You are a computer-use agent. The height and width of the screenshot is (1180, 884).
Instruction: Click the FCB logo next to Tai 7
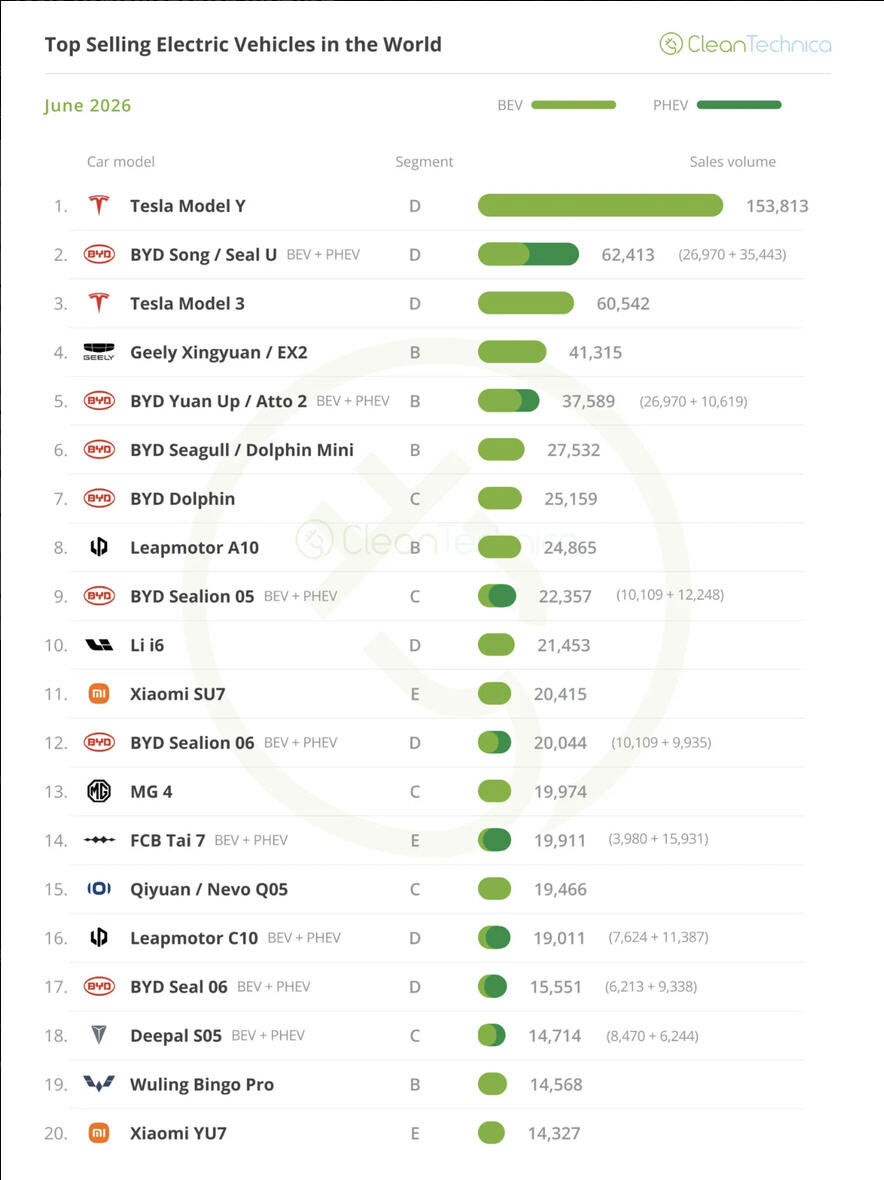[99, 840]
